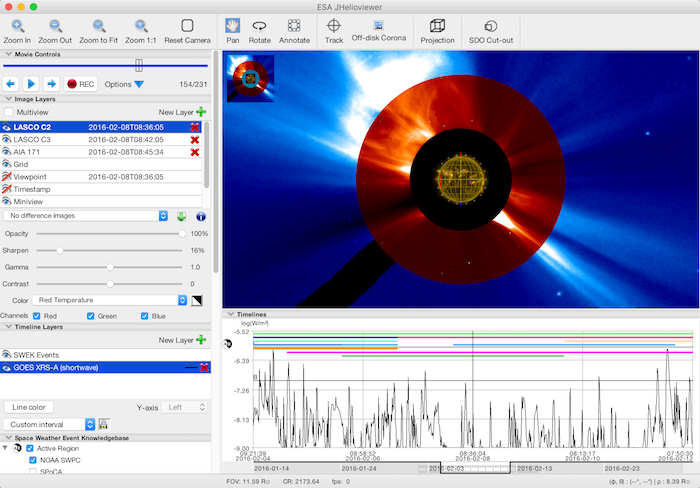Remove the LASCO C2 layer
The height and width of the screenshot is (488, 700).
195,127
